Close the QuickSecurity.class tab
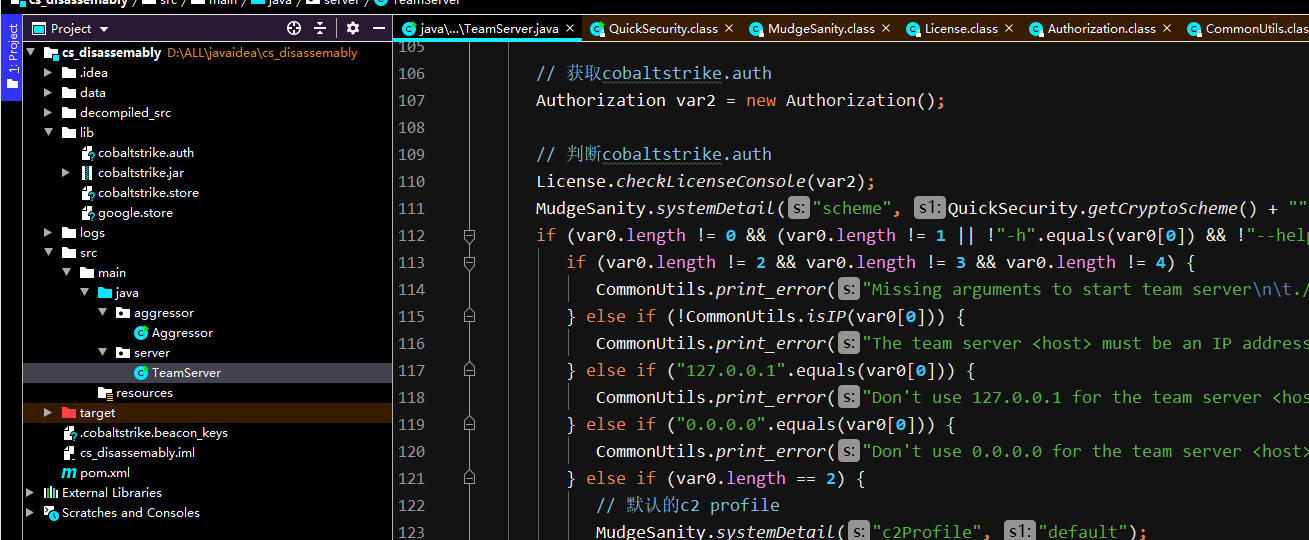 tap(728, 29)
